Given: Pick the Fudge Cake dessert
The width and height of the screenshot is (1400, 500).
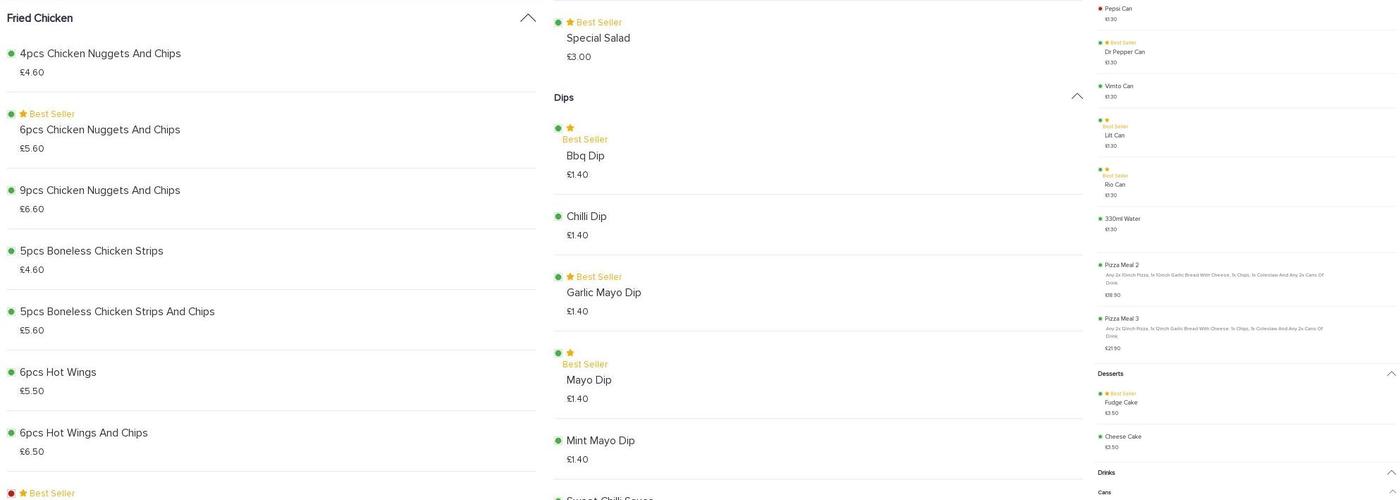Looking at the screenshot, I should pyautogui.click(x=1121, y=403).
